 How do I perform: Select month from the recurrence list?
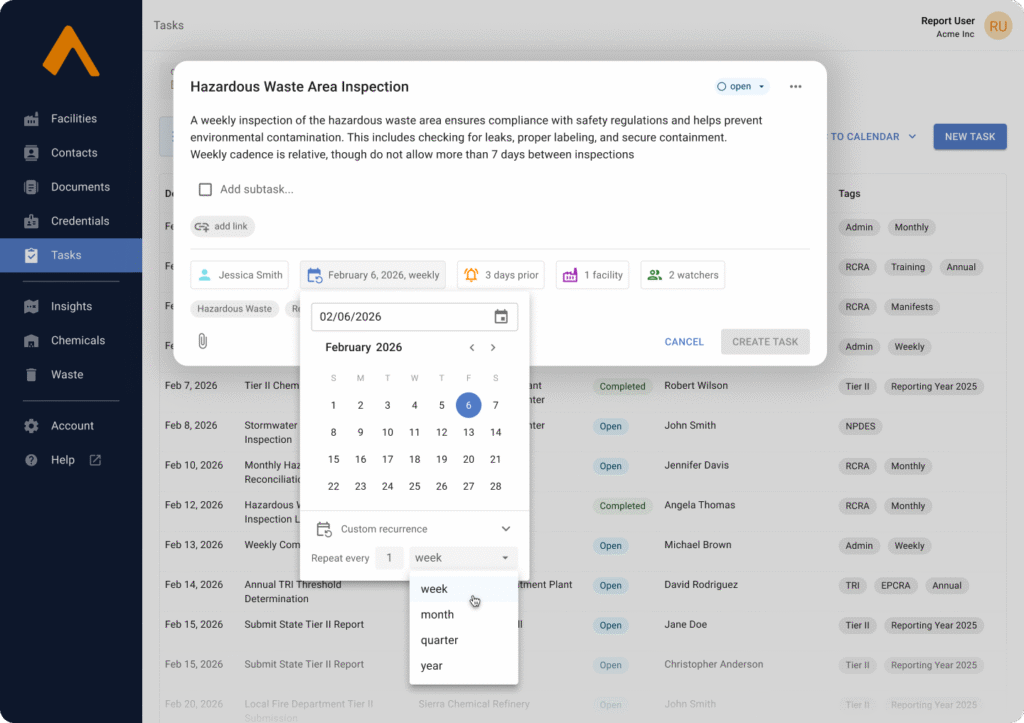coord(438,615)
